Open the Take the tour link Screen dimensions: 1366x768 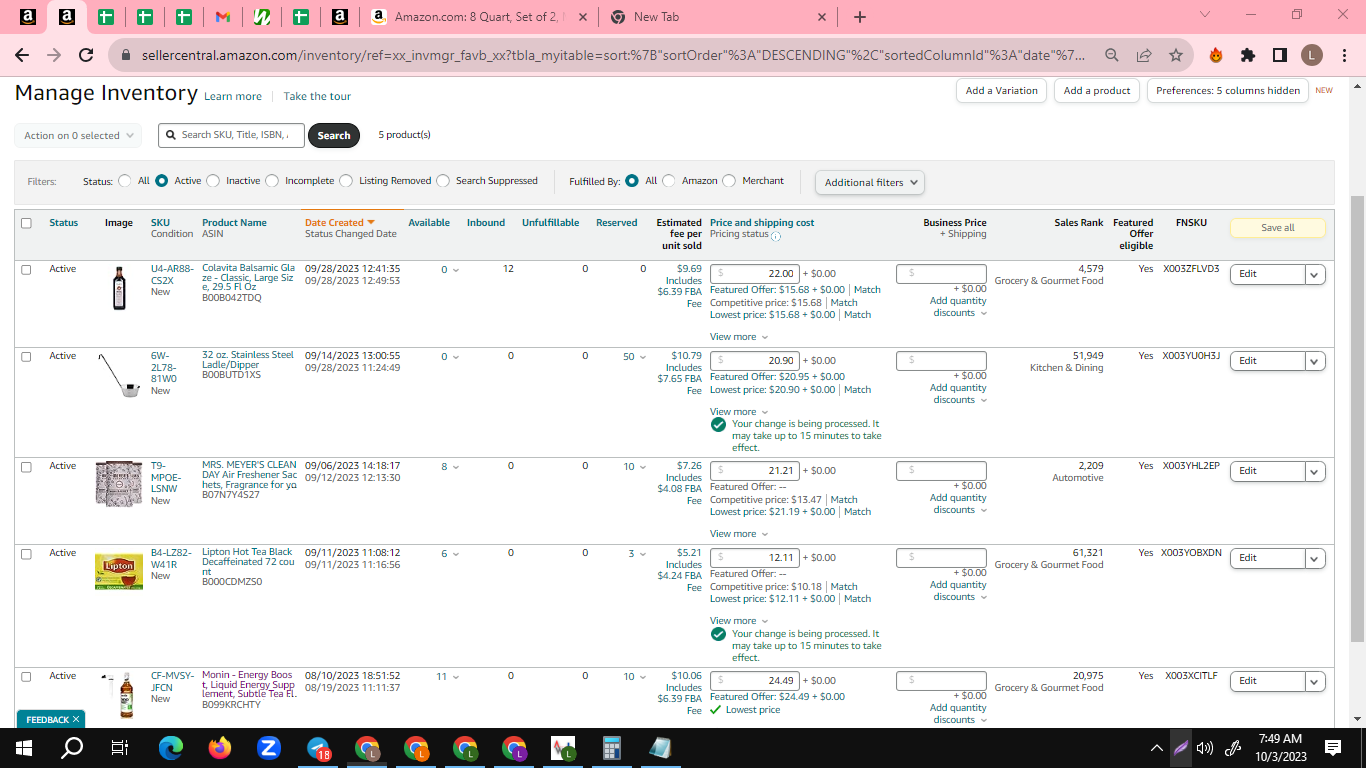point(317,96)
